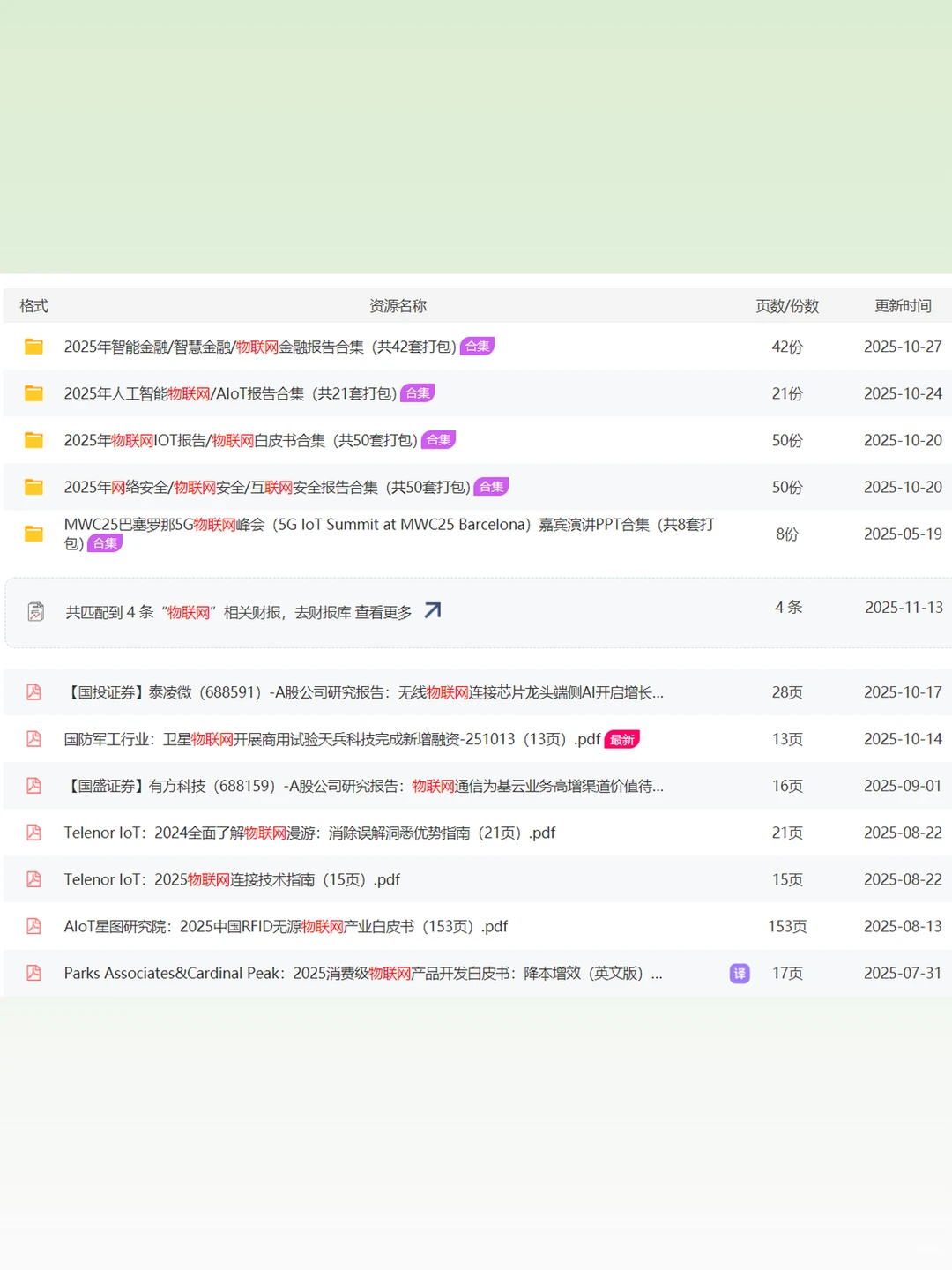This screenshot has width=952, height=1270.
Task: Open 国盛证券 有方科技（688159）research report
Action: (364, 786)
